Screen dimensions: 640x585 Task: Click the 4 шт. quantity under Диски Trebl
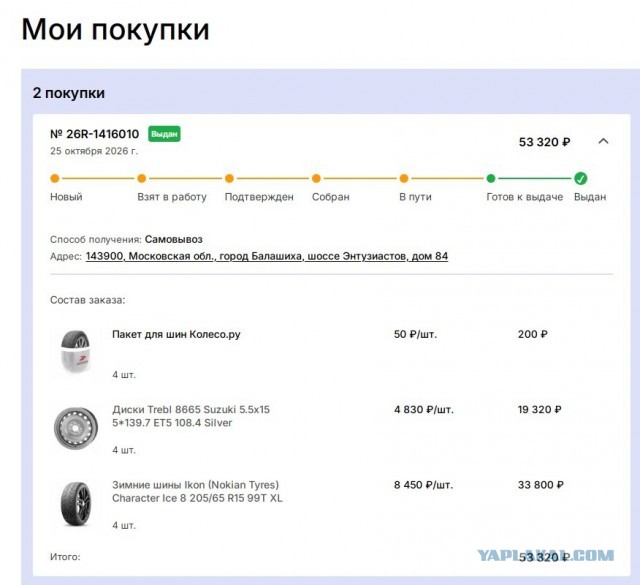click(124, 450)
